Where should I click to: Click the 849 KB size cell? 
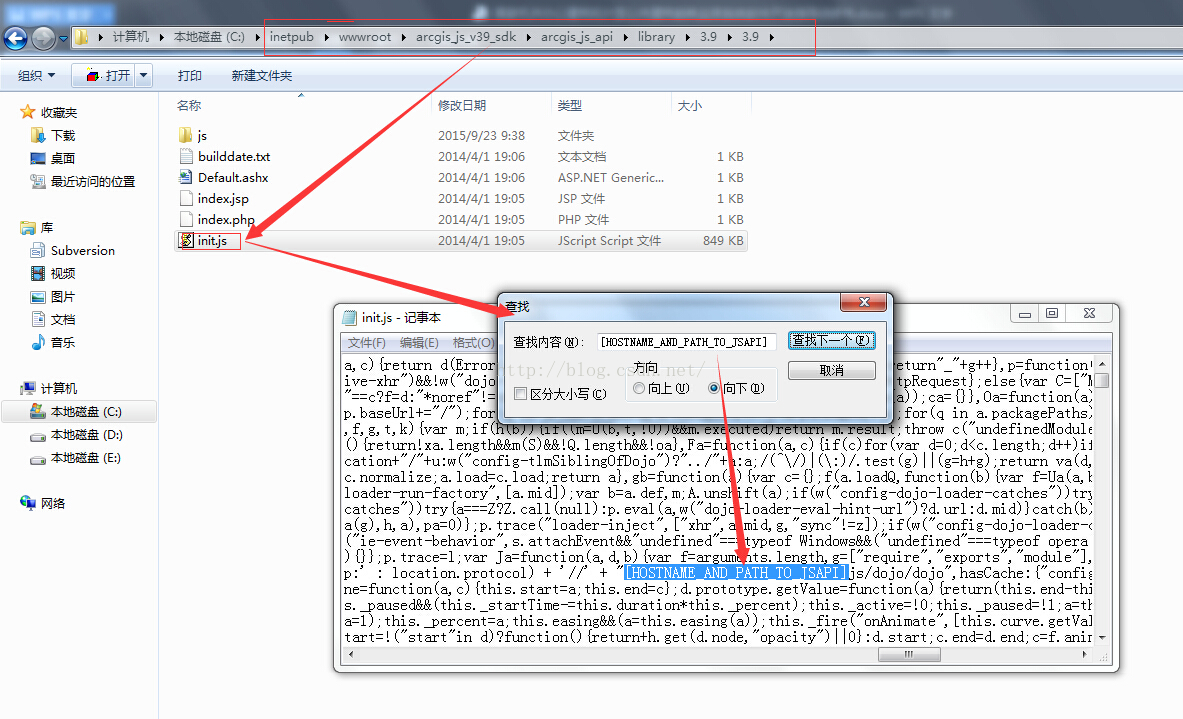tap(723, 241)
